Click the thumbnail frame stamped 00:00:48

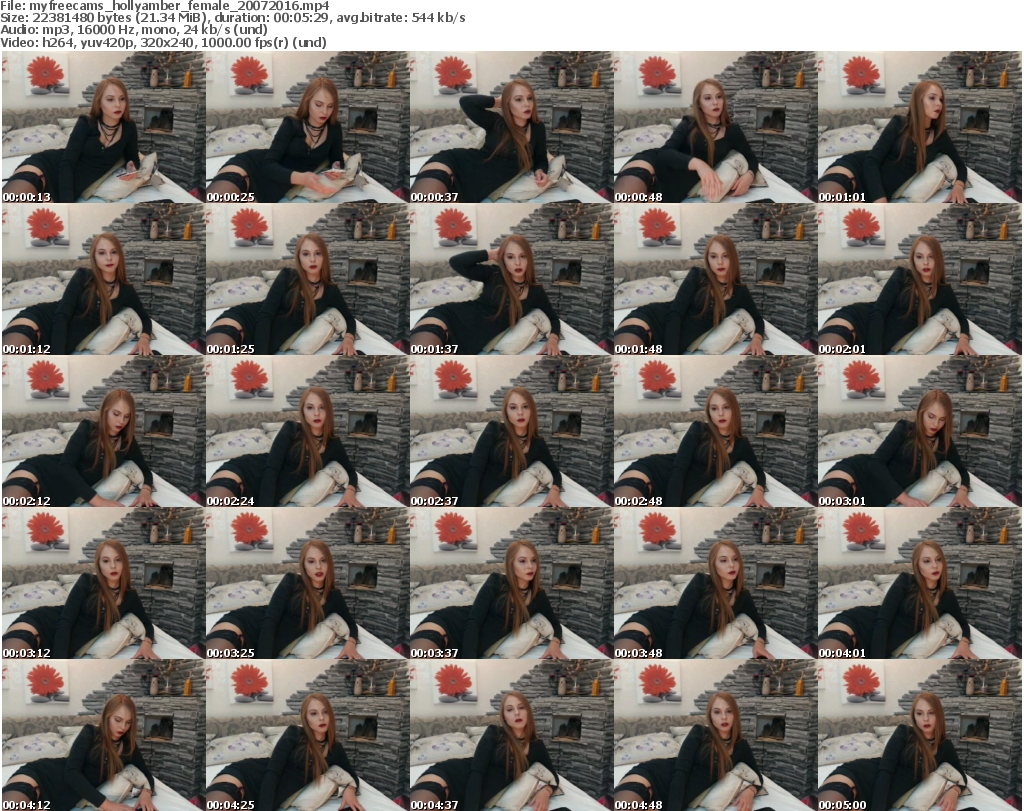coord(715,127)
